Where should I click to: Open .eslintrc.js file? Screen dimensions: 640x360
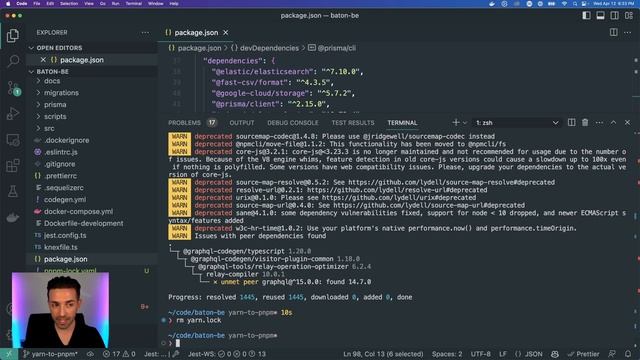click(x=61, y=152)
